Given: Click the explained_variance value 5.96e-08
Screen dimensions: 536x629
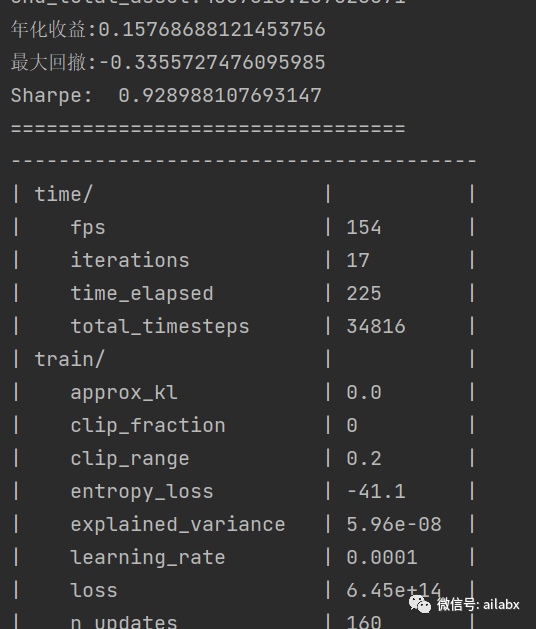Looking at the screenshot, I should 394,524.
